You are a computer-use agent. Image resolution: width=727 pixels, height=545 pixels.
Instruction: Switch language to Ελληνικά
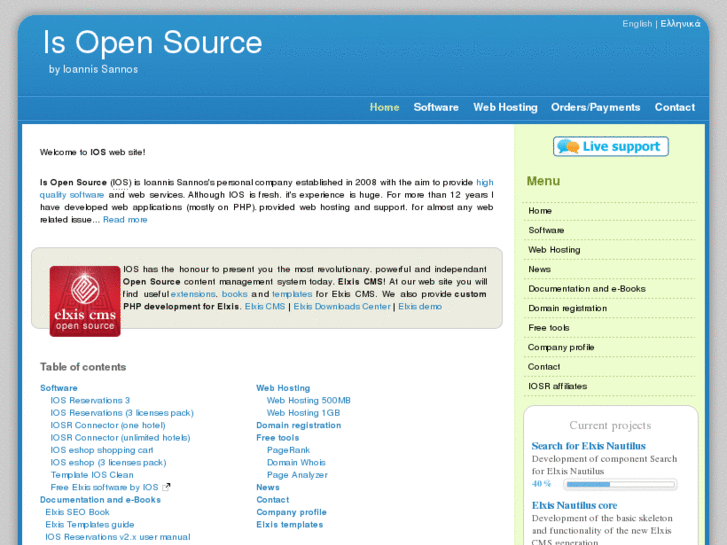click(680, 24)
